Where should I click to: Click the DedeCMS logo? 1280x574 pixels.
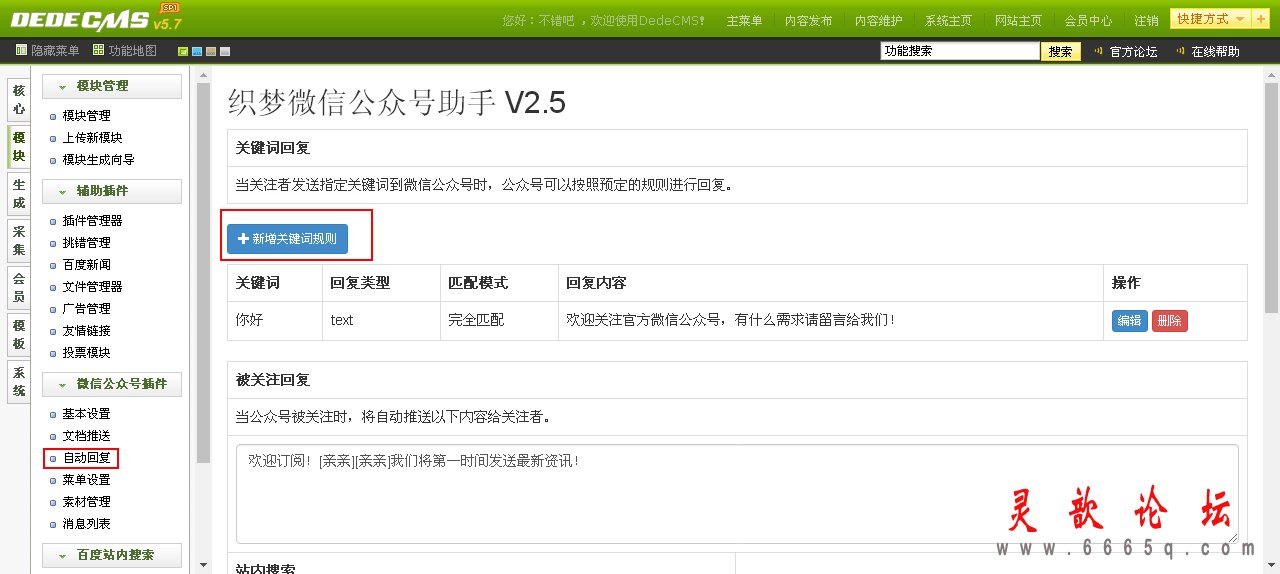tap(96, 18)
